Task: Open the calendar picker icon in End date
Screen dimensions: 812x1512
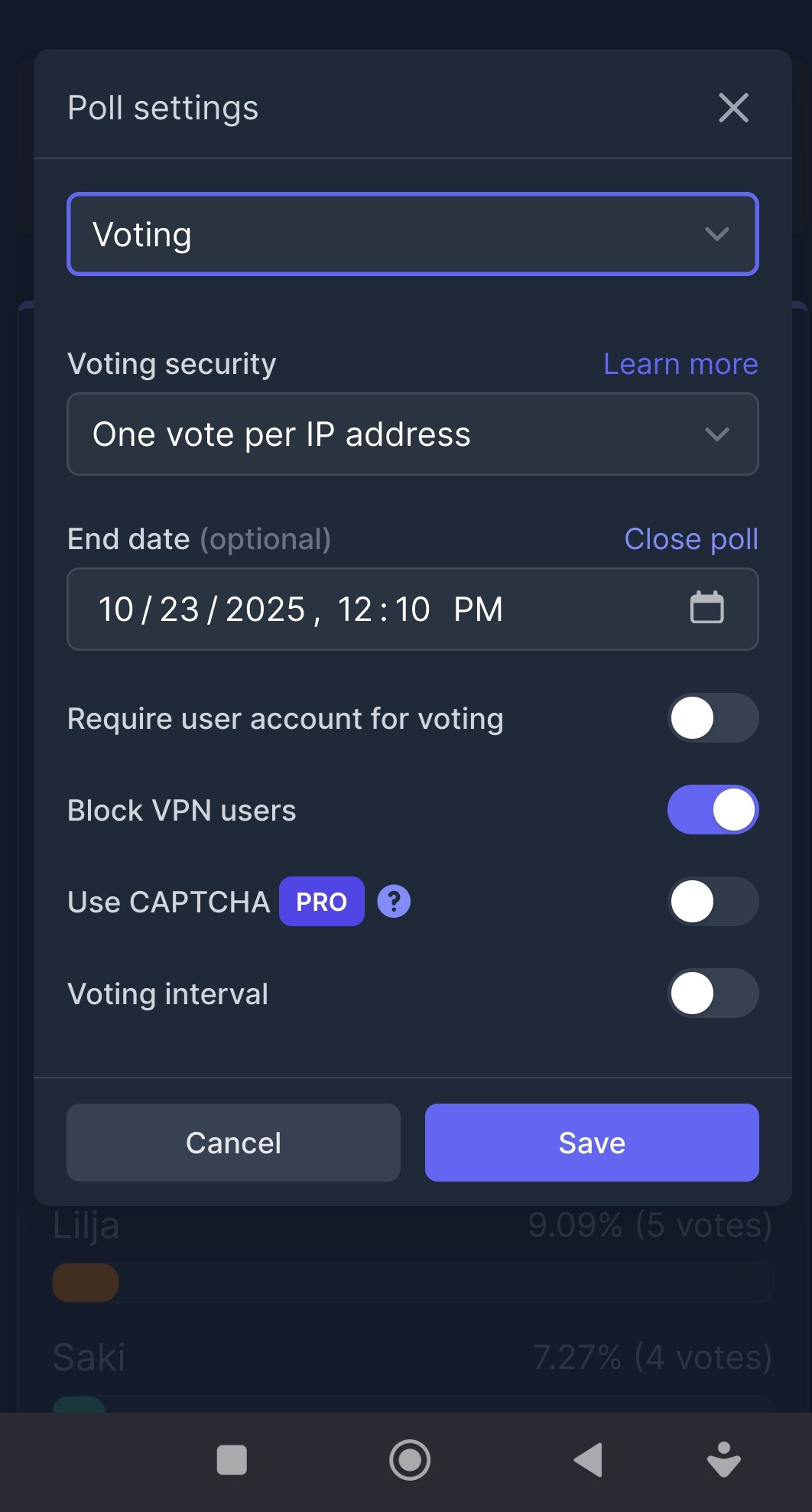Action: pos(706,608)
